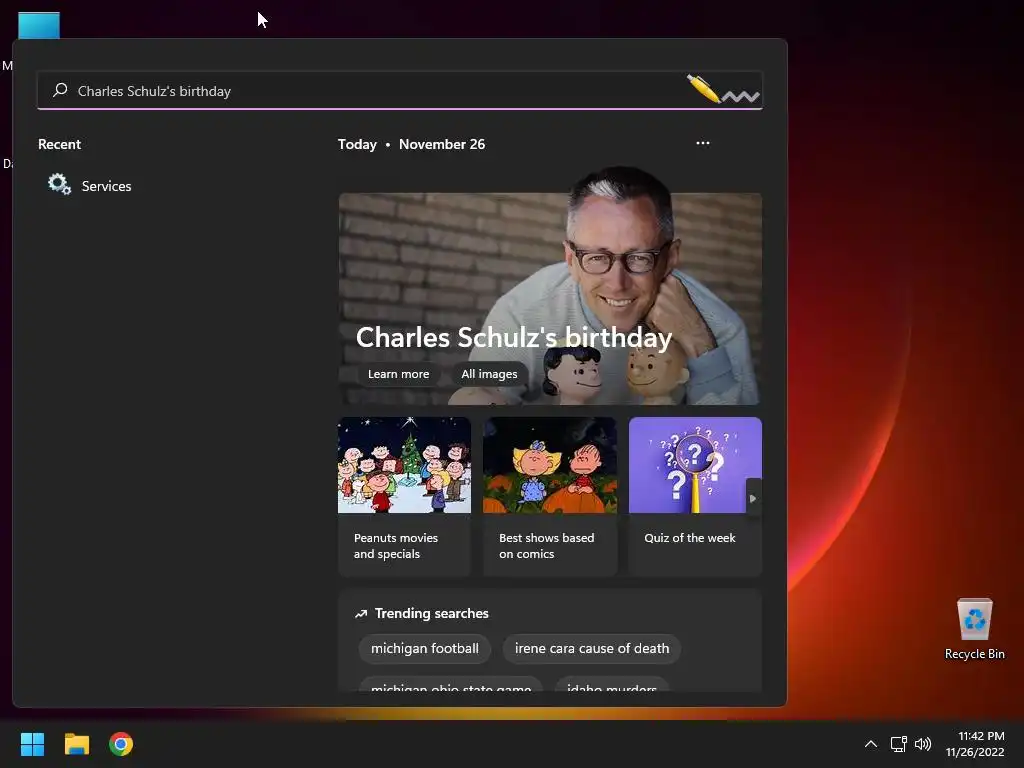The width and height of the screenshot is (1024, 768).
Task: Open the Windows Start menu
Action: click(32, 744)
